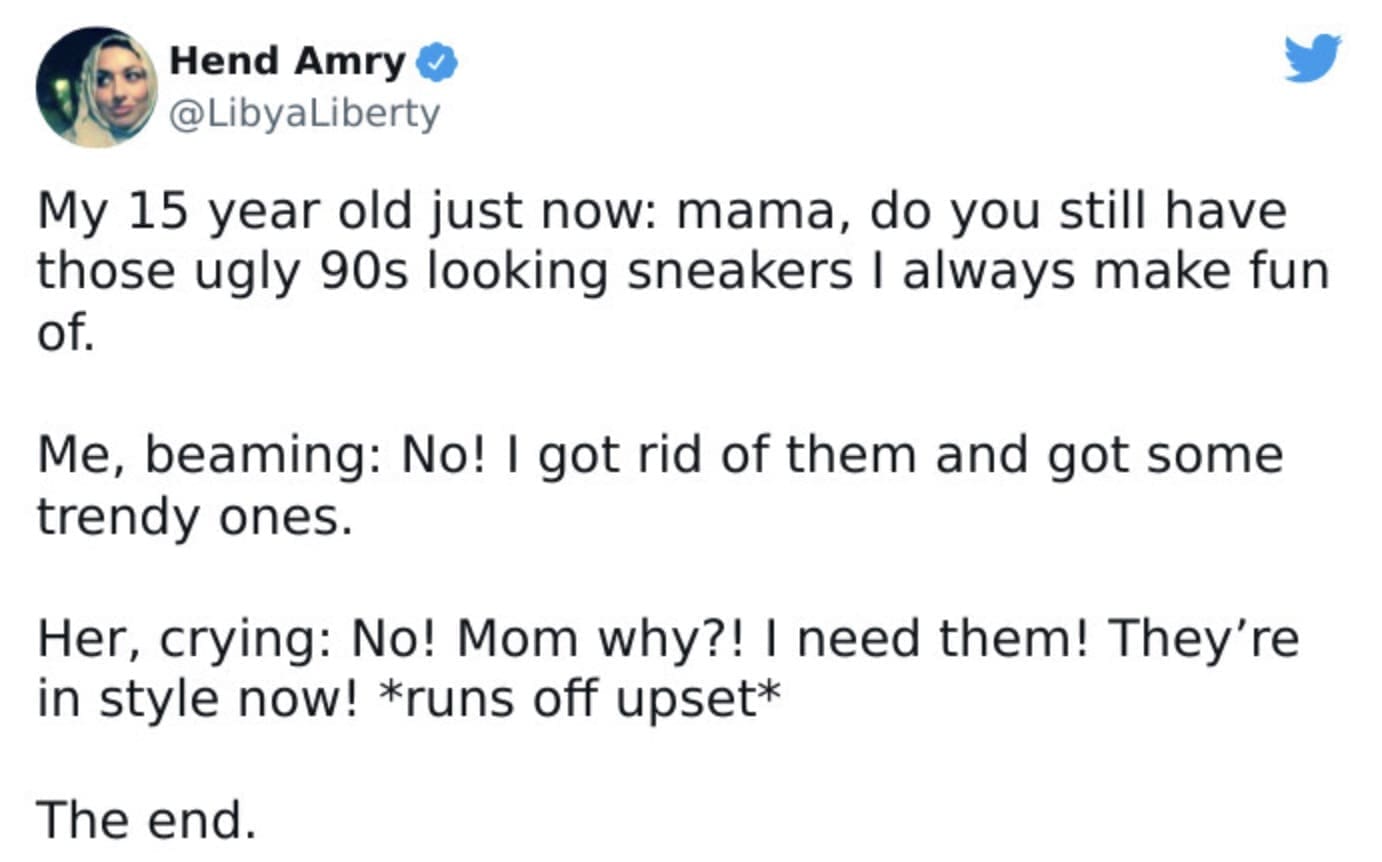
Task: Click "The end." closing line
Action: click(x=147, y=820)
